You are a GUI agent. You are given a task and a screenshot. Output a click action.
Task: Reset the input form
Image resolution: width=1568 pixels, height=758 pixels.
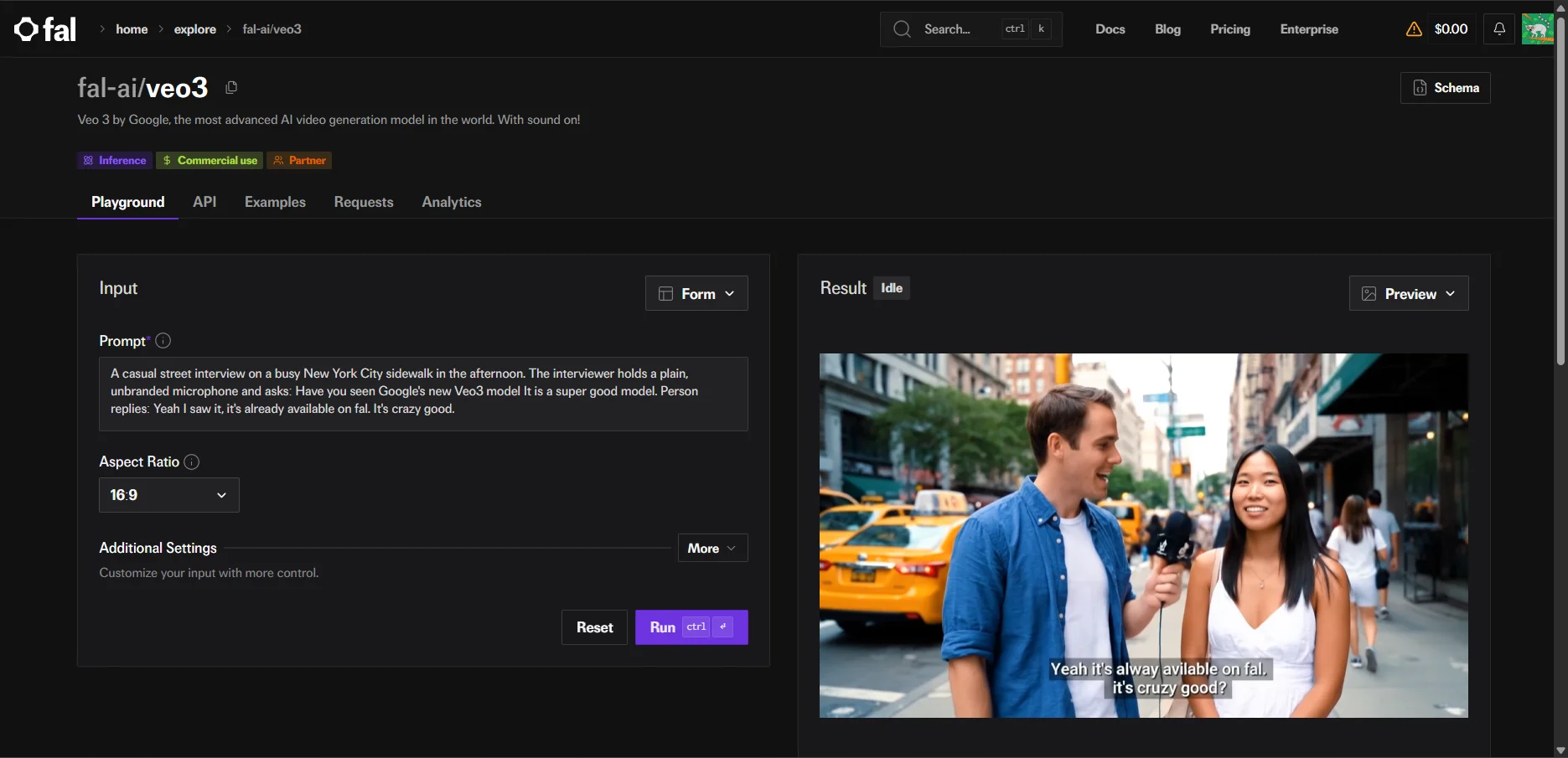pyautogui.click(x=594, y=627)
